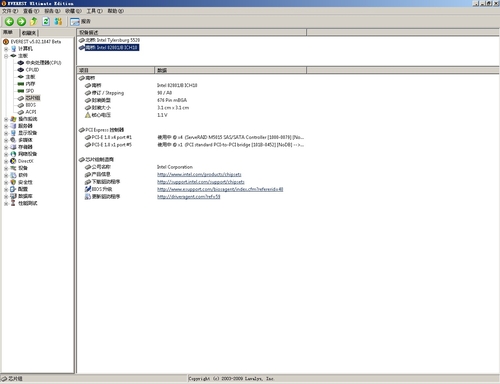Open the support.intel.com chipsets link
Viewport: 500px width, 384px height.
201,182
